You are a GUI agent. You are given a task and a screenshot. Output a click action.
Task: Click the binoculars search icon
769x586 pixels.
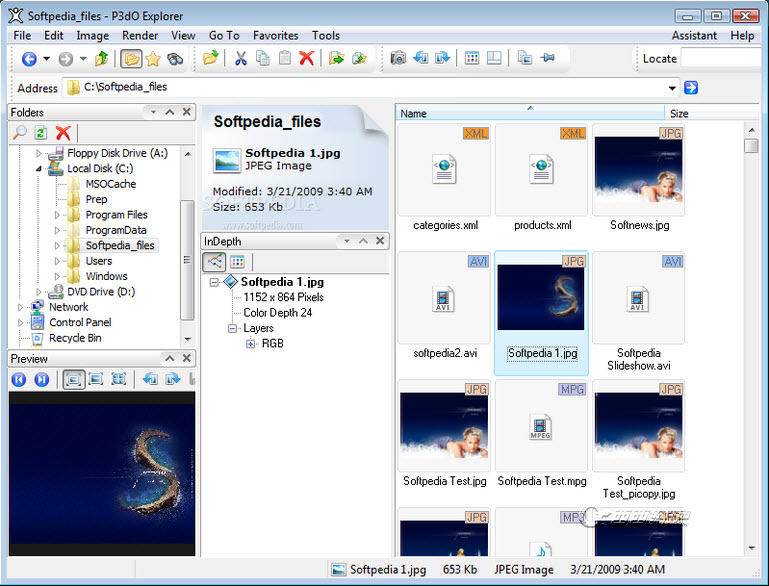175,59
